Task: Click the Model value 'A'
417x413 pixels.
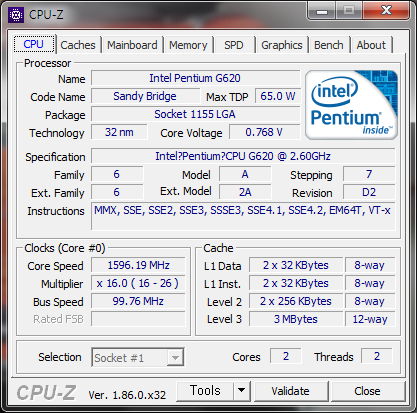Action: tap(245, 174)
